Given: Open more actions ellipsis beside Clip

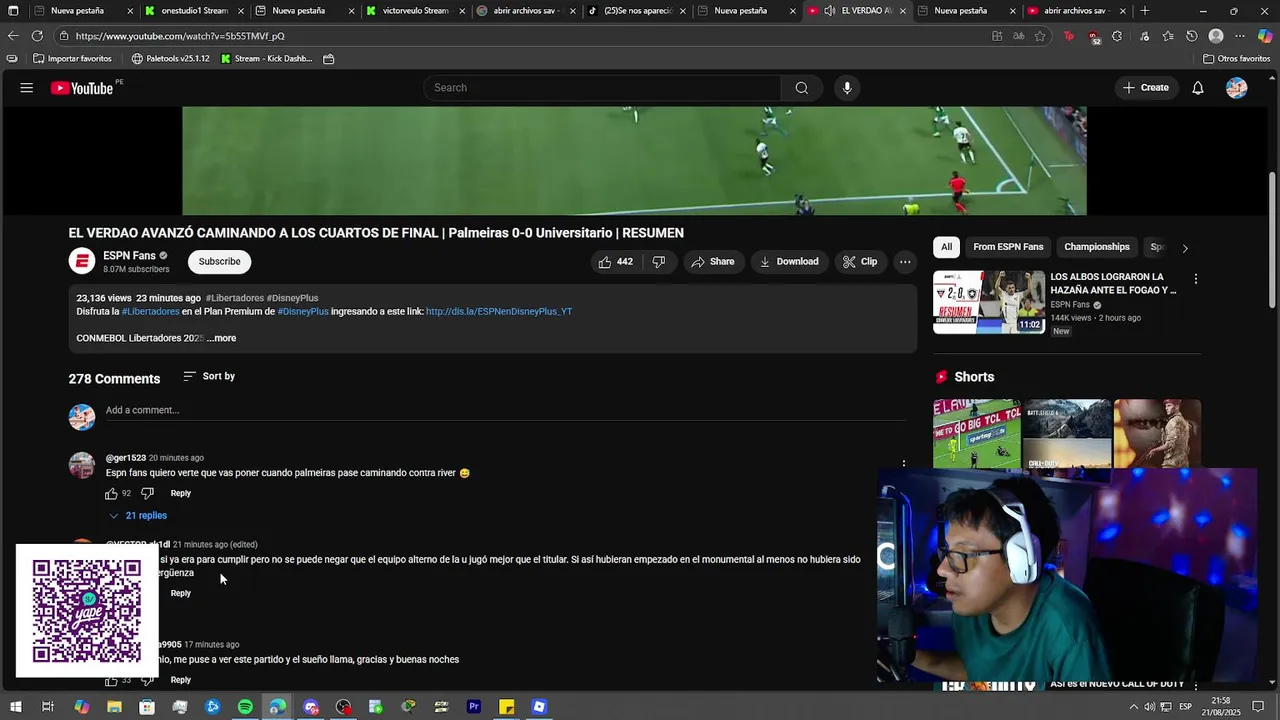Looking at the screenshot, I should point(905,262).
